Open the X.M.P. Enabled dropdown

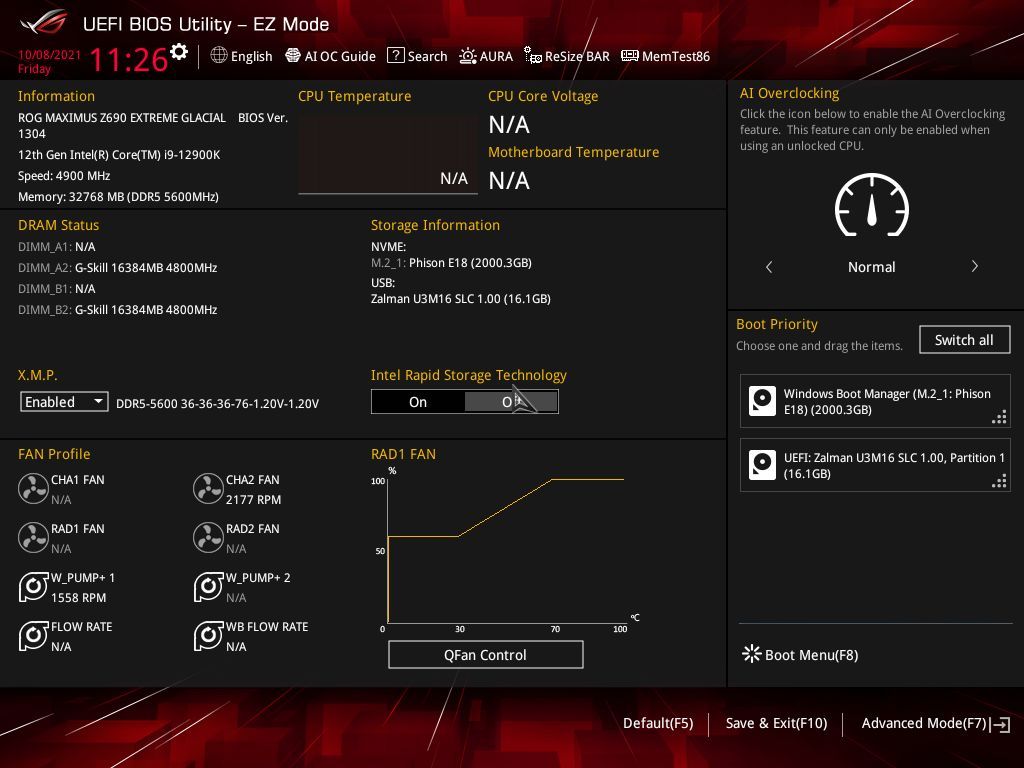(x=64, y=402)
